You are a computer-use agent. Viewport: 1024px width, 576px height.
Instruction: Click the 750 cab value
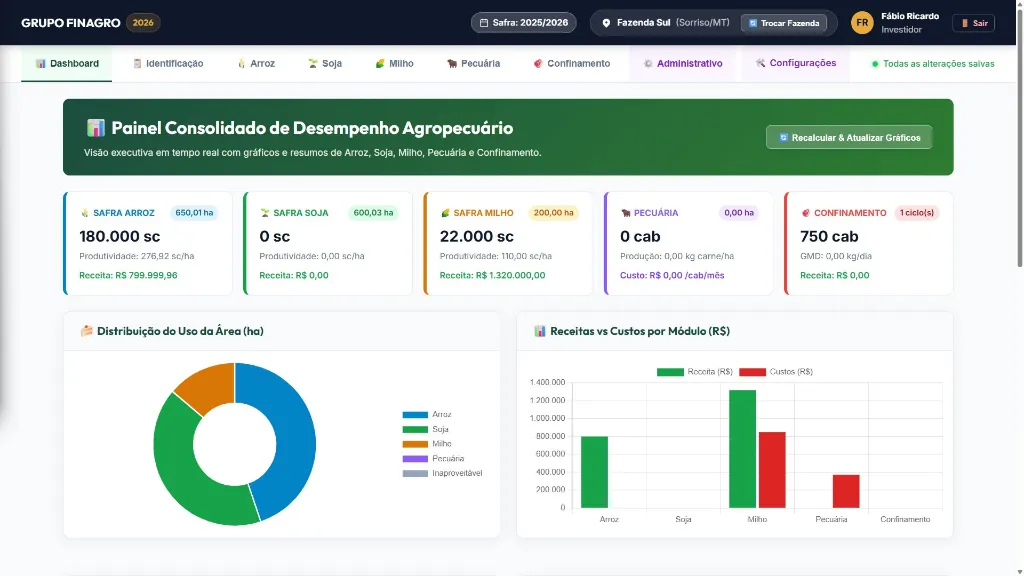(x=829, y=236)
